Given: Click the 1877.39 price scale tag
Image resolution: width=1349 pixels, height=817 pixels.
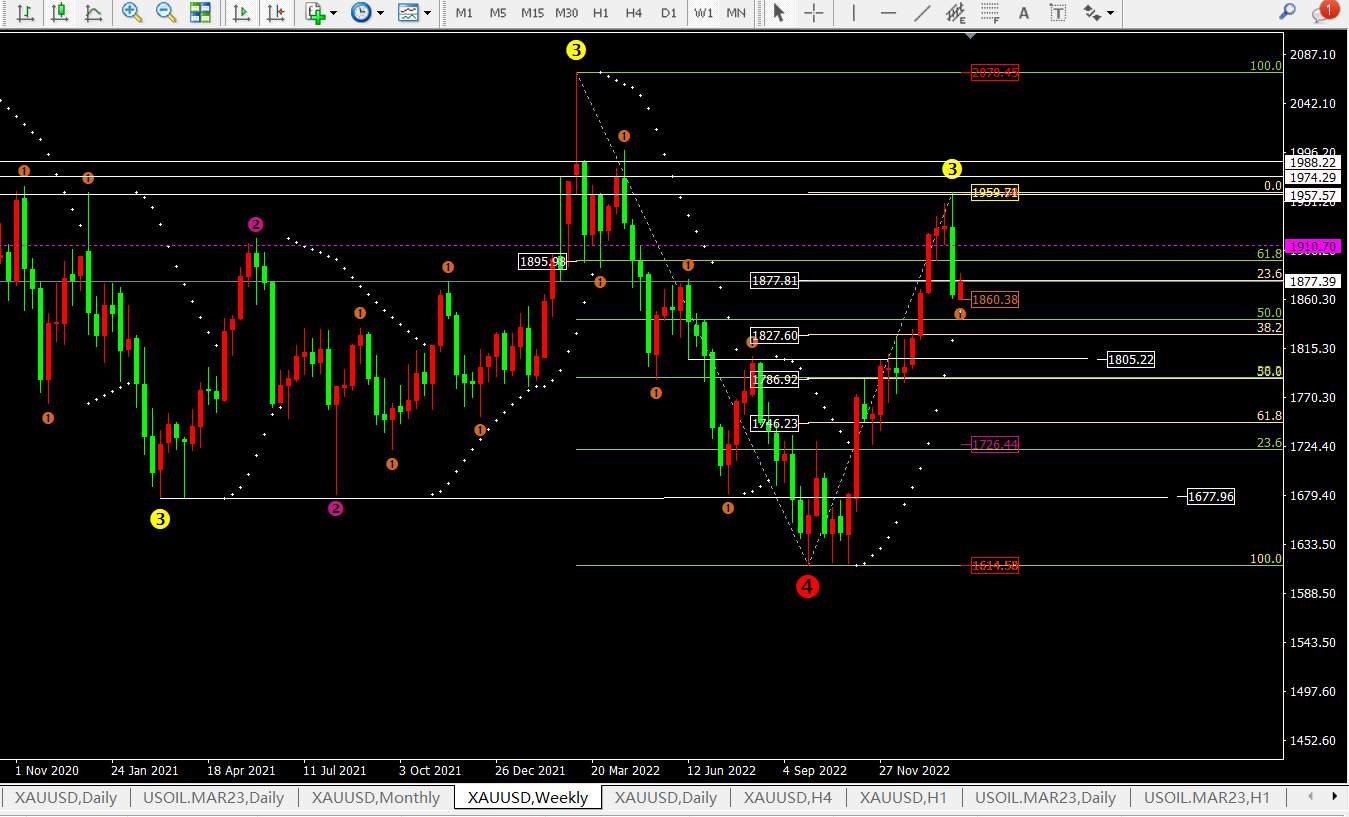Looking at the screenshot, I should click(x=1315, y=281).
